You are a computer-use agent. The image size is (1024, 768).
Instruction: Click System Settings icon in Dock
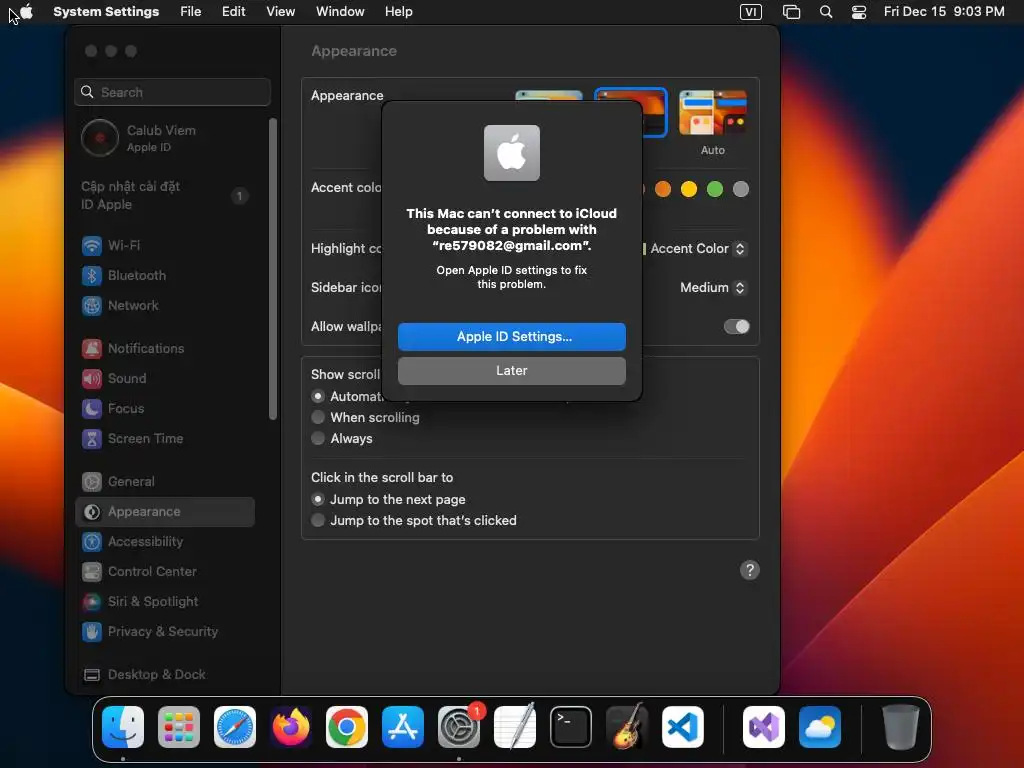[x=459, y=727]
